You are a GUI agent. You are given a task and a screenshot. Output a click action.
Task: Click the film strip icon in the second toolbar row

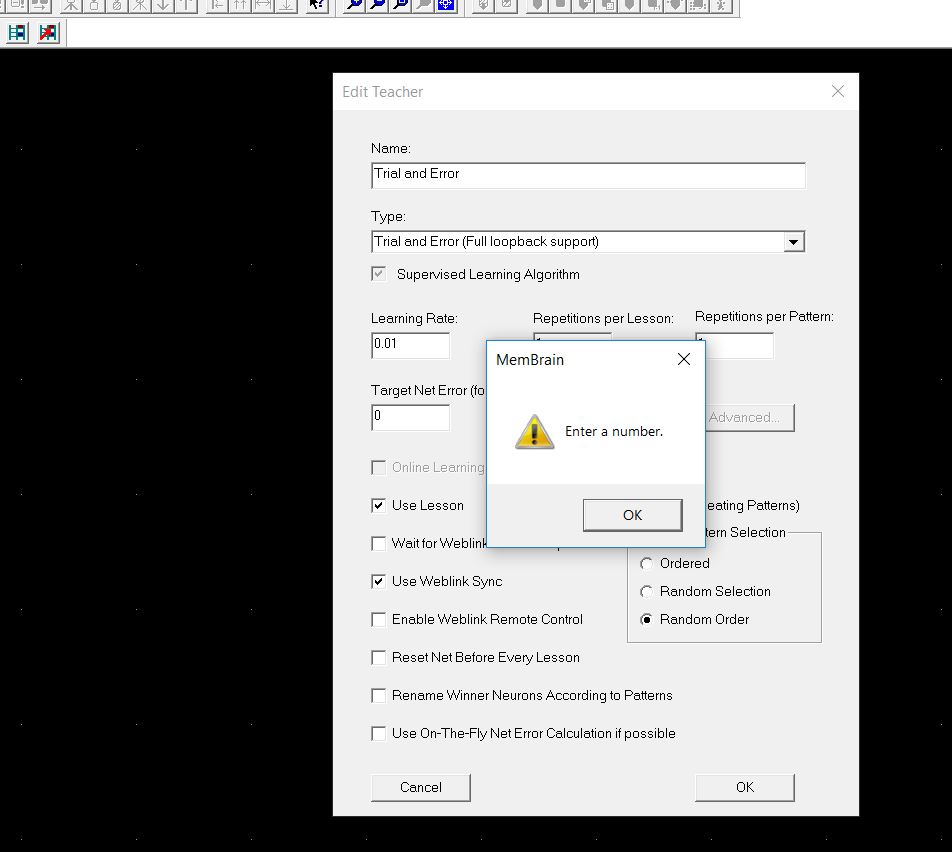pyautogui.click(x=17, y=33)
